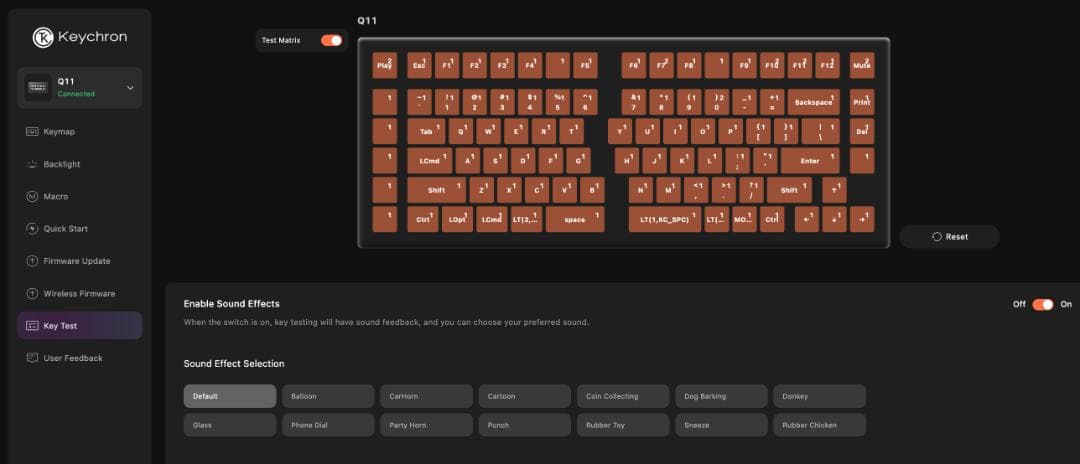Screen dimensions: 1080x464
Task: Click the right arrow key
Action: [862, 219]
